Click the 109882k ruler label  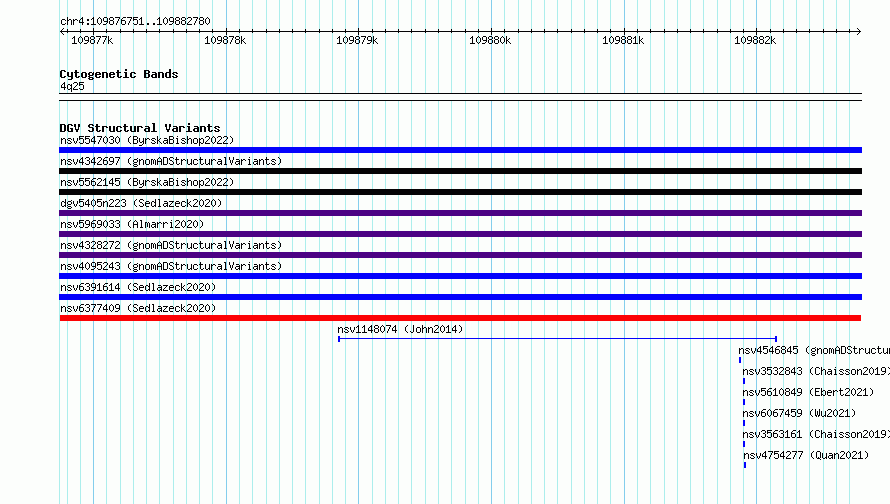pos(755,40)
